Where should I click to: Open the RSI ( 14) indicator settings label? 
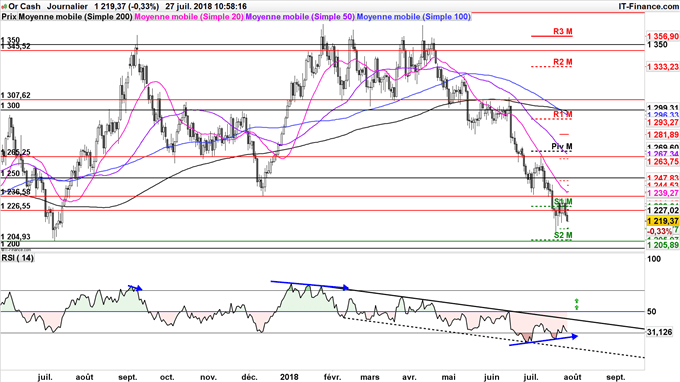18,258
